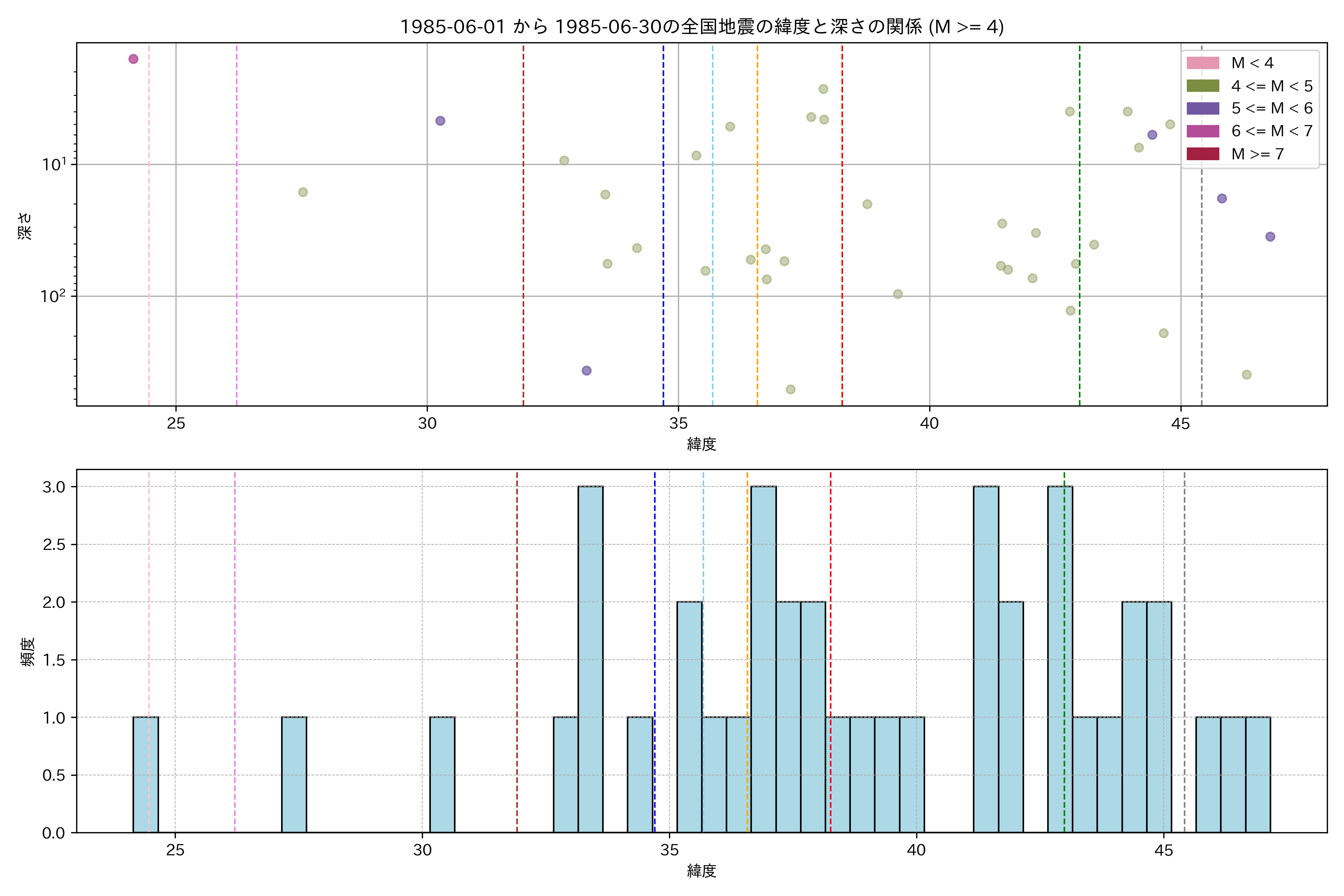The width and height of the screenshot is (1344, 896).
Task: Click the tall histogram bar near latitude 33.5
Action: click(590, 659)
